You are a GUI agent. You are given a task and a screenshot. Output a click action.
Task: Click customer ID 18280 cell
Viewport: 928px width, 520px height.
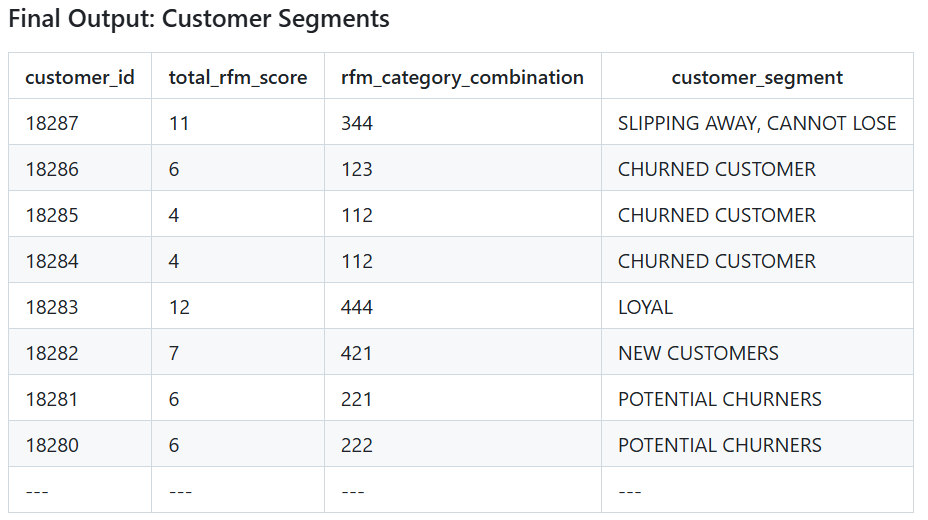(x=52, y=445)
